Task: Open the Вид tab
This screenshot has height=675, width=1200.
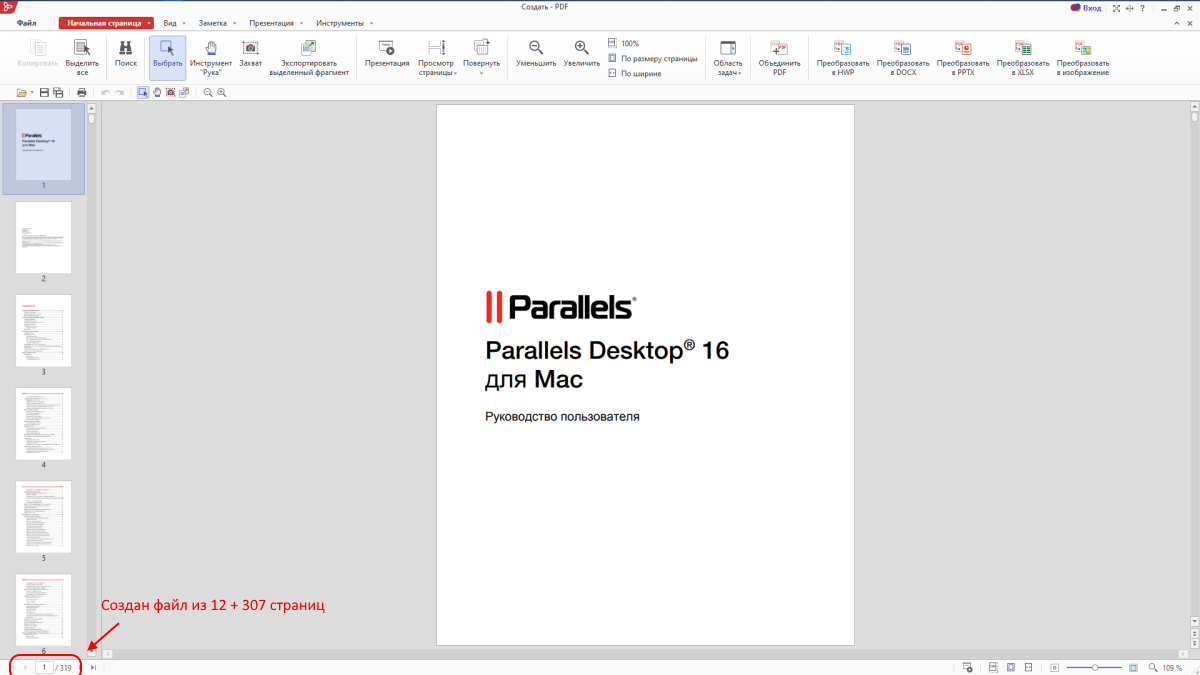Action: click(170, 22)
